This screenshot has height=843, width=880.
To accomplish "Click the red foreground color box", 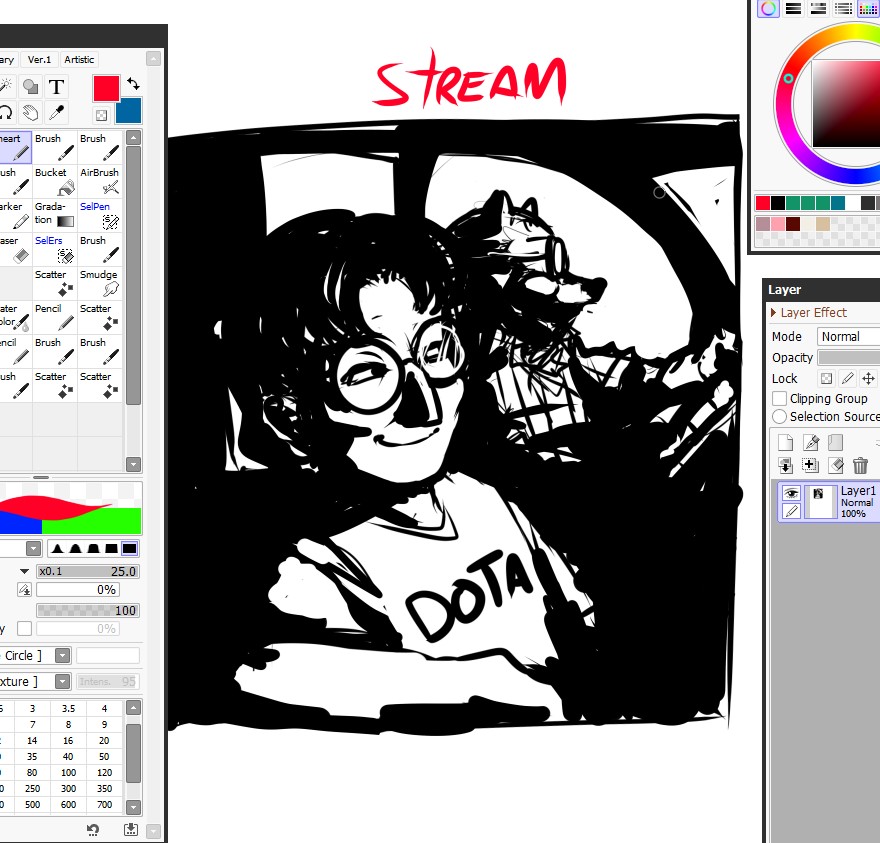I will click(x=106, y=89).
